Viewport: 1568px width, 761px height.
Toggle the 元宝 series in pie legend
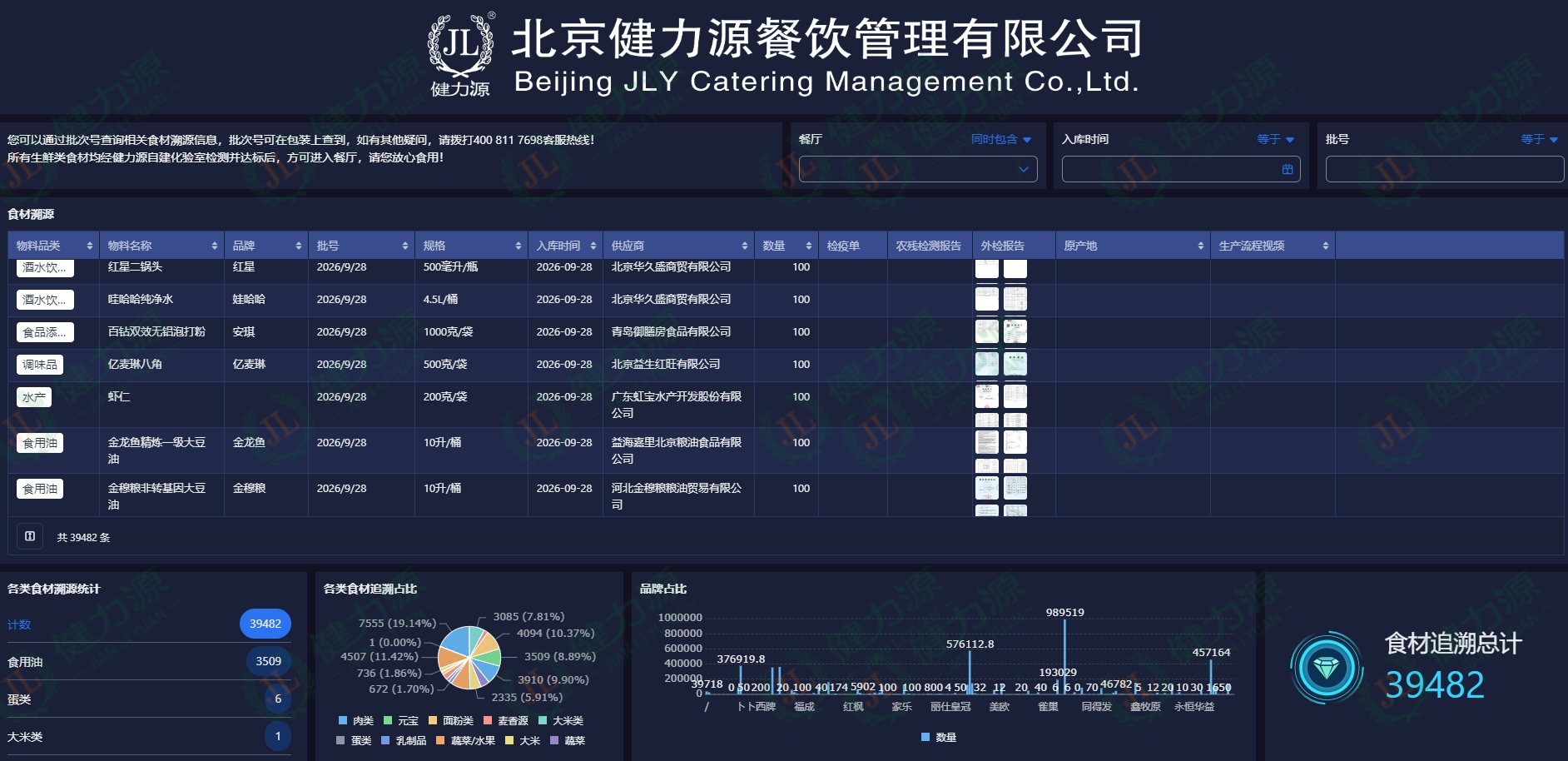click(401, 720)
